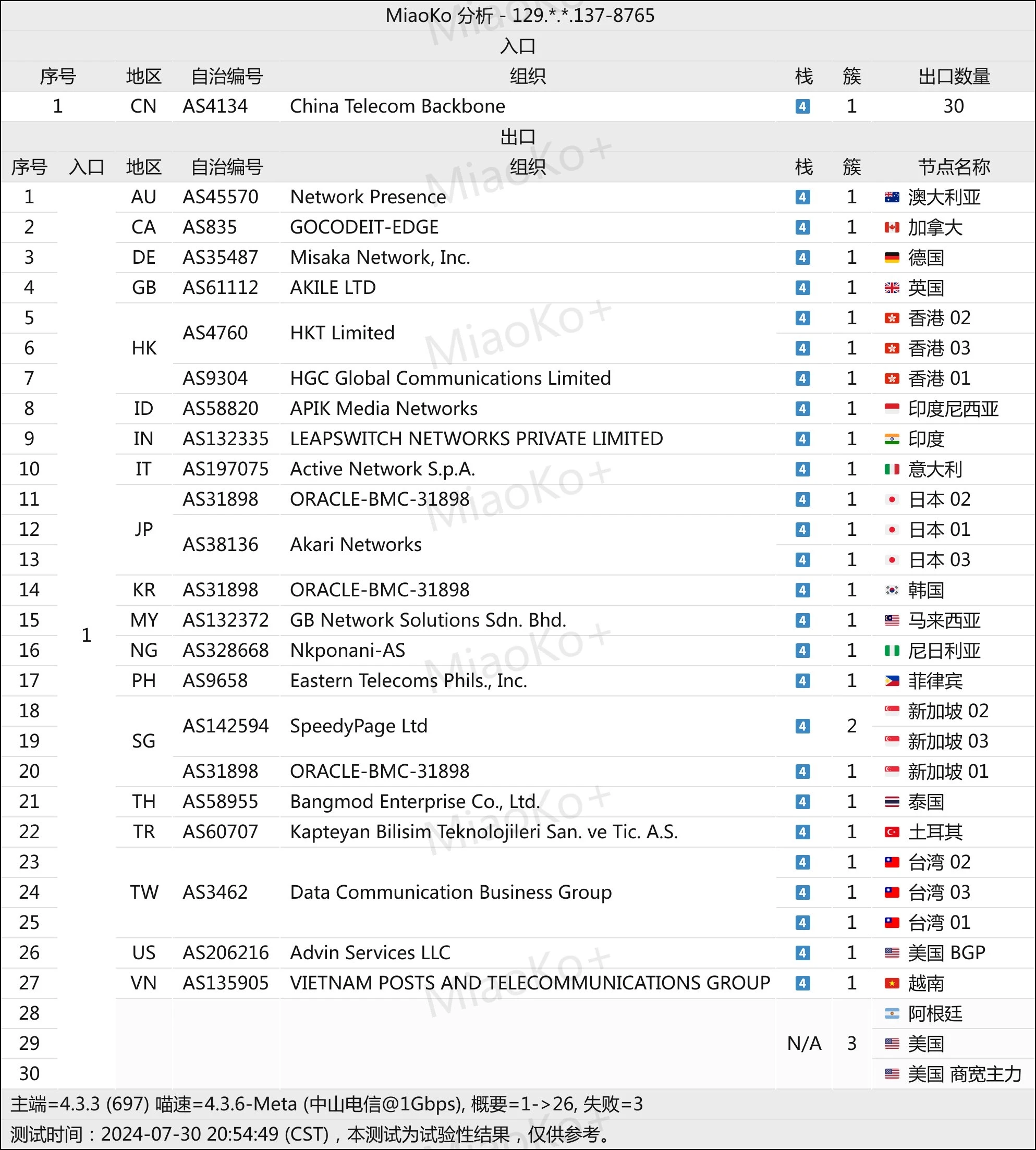The image size is (1036, 1150).
Task: Click the IPv4 stack badge in China Telecom row
Action: 802,106
